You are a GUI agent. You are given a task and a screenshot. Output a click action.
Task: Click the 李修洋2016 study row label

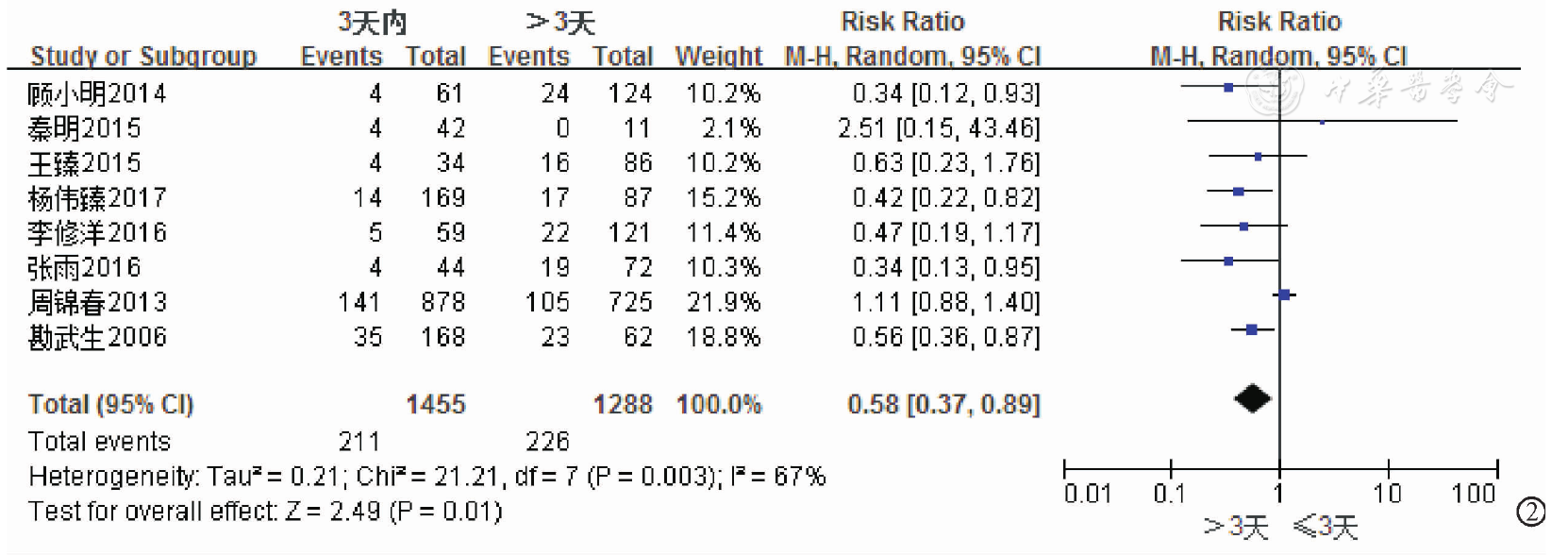(97, 232)
